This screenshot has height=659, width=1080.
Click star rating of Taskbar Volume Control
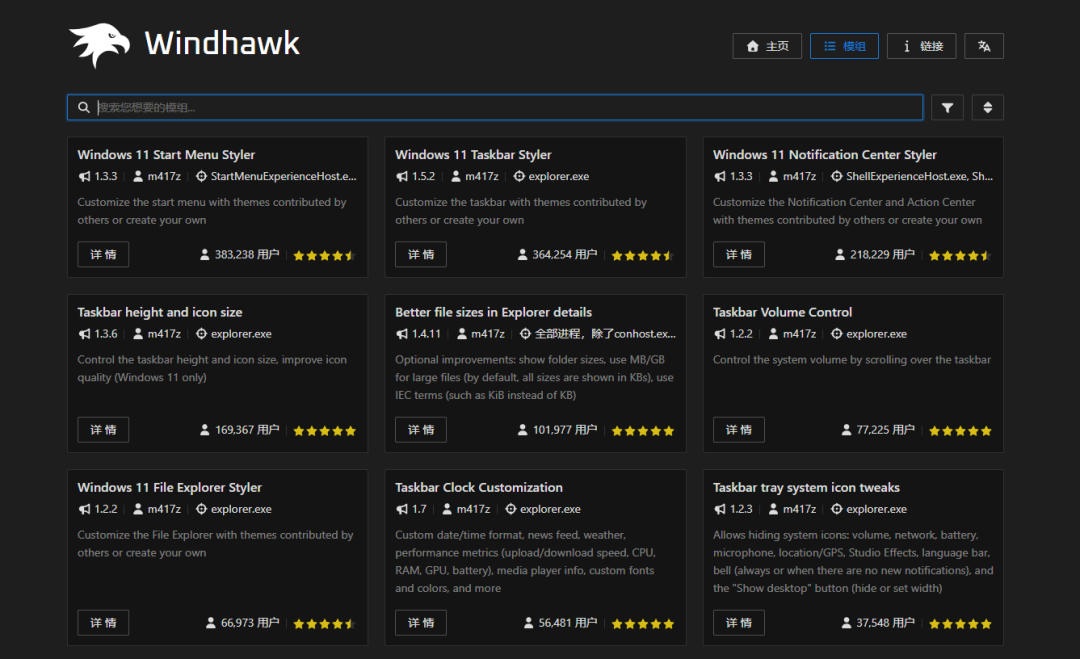click(x=960, y=431)
